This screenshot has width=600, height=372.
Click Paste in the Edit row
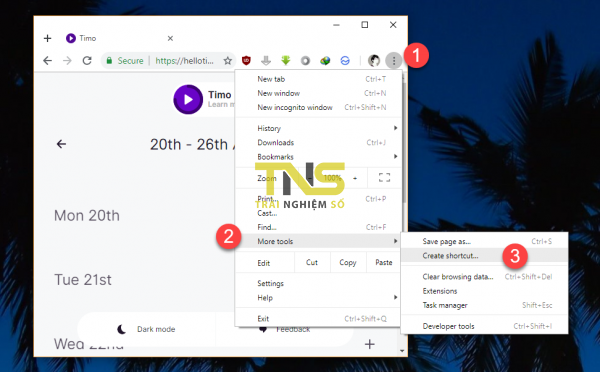coord(384,263)
